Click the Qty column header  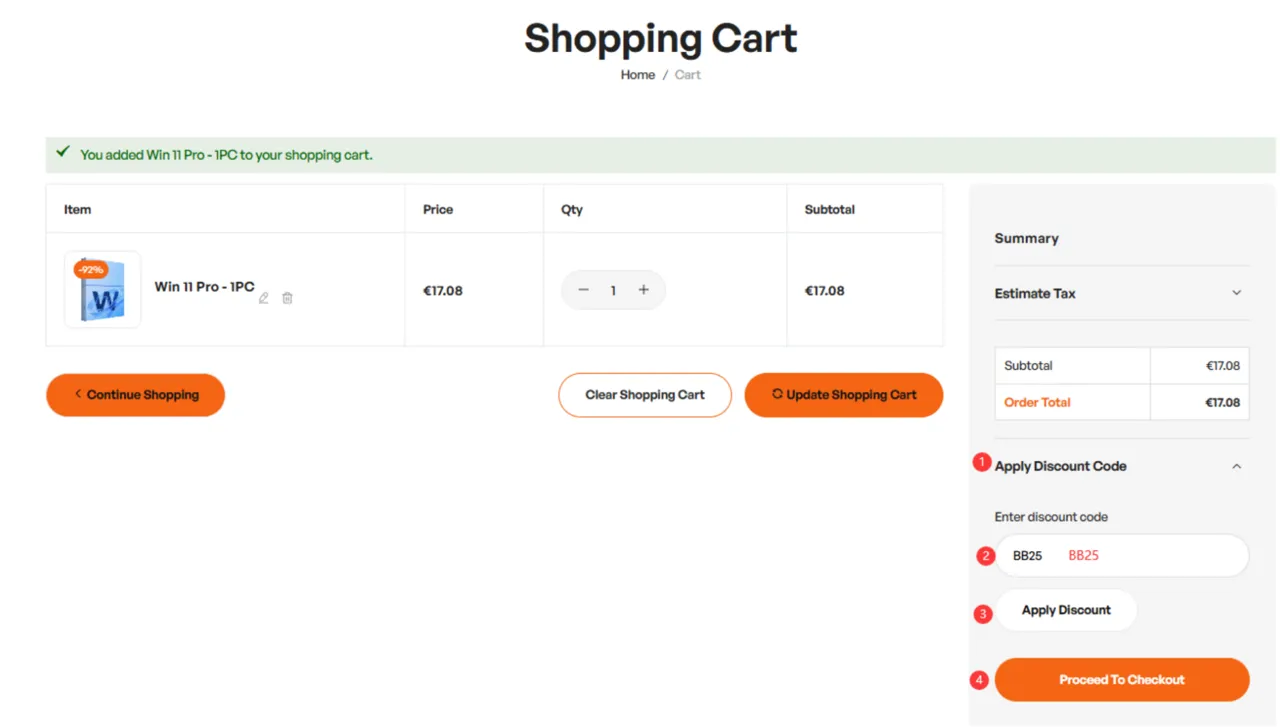pyautogui.click(x=572, y=209)
